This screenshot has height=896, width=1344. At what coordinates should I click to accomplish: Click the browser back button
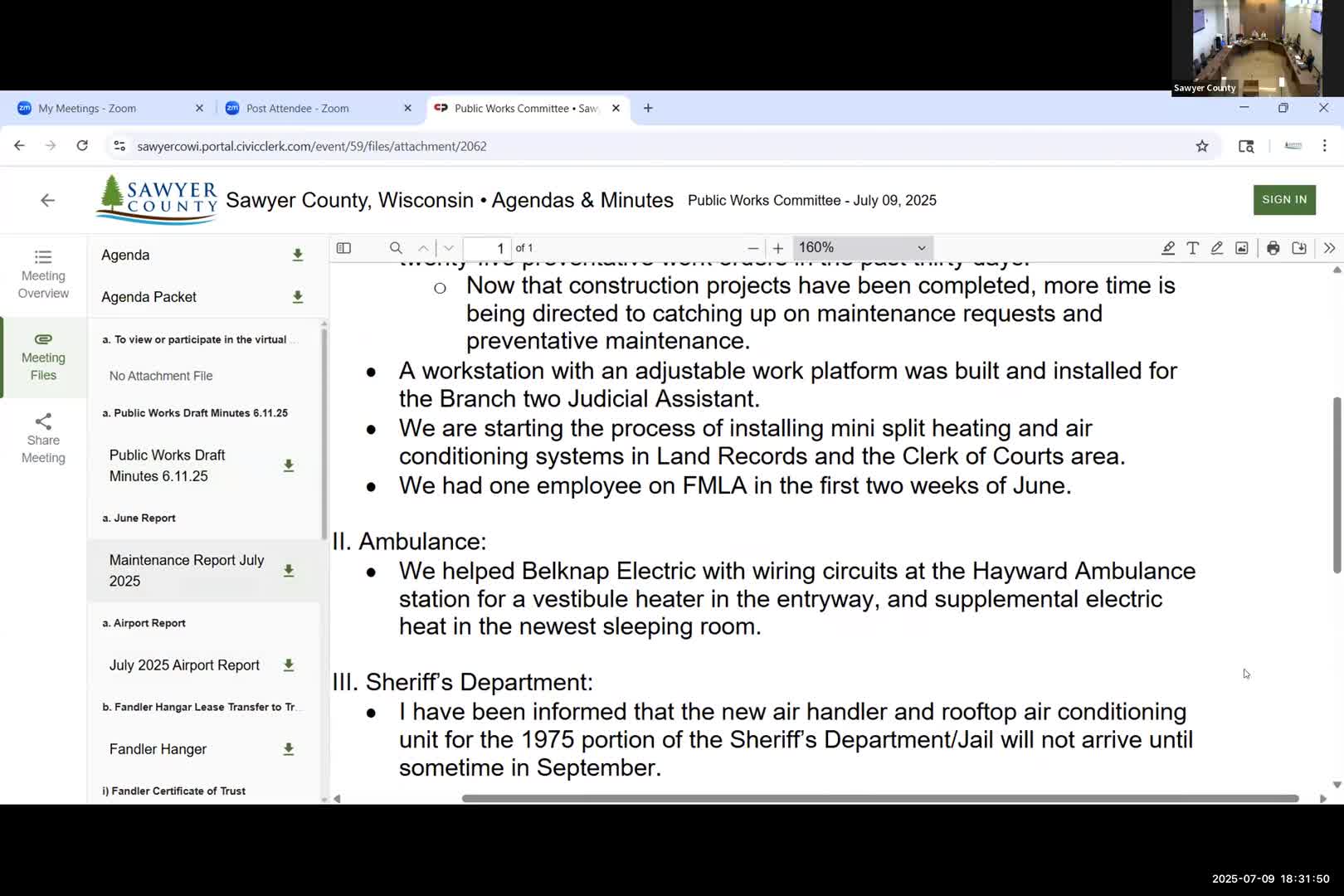click(x=19, y=146)
